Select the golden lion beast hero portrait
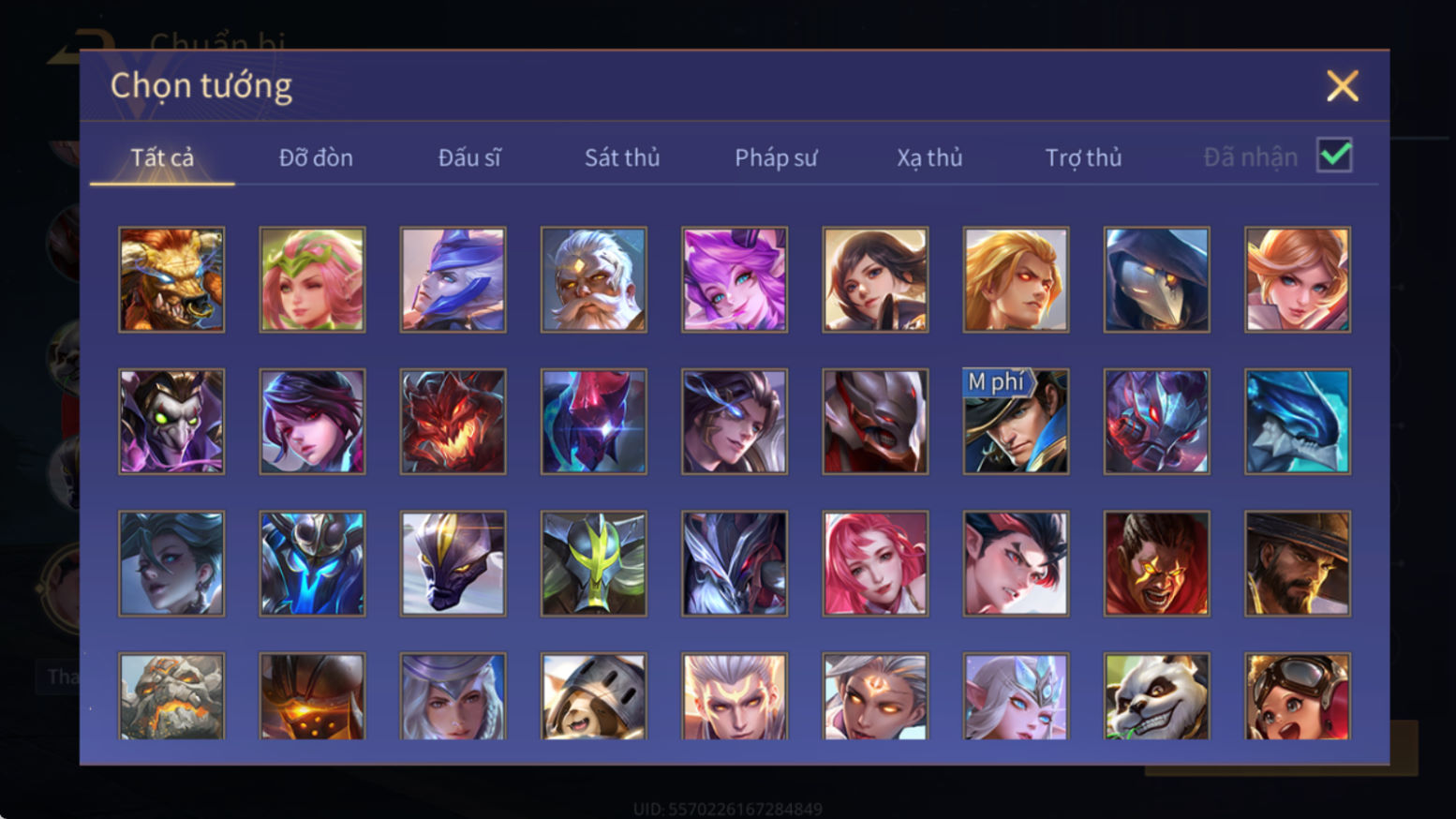The width and height of the screenshot is (1456, 819). (171, 279)
